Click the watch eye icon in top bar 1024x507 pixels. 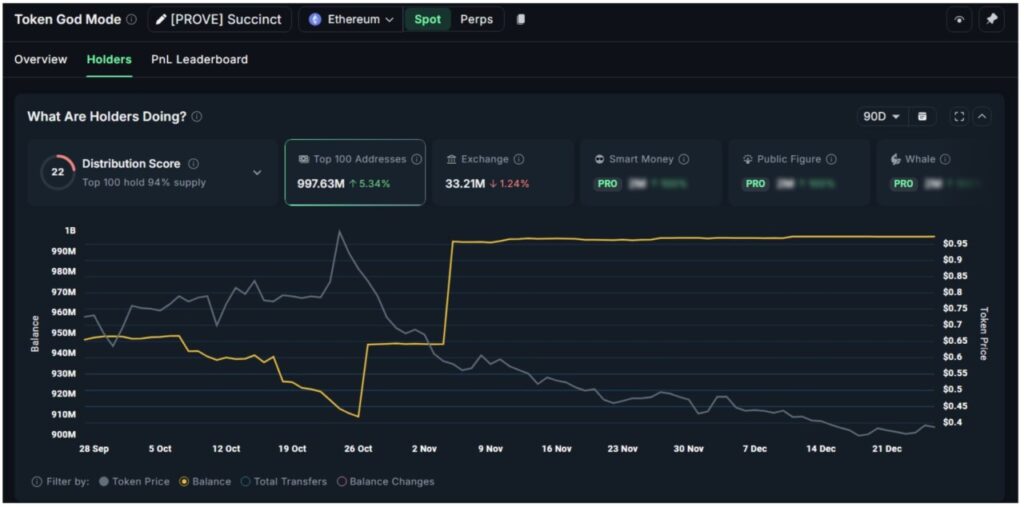tap(959, 20)
